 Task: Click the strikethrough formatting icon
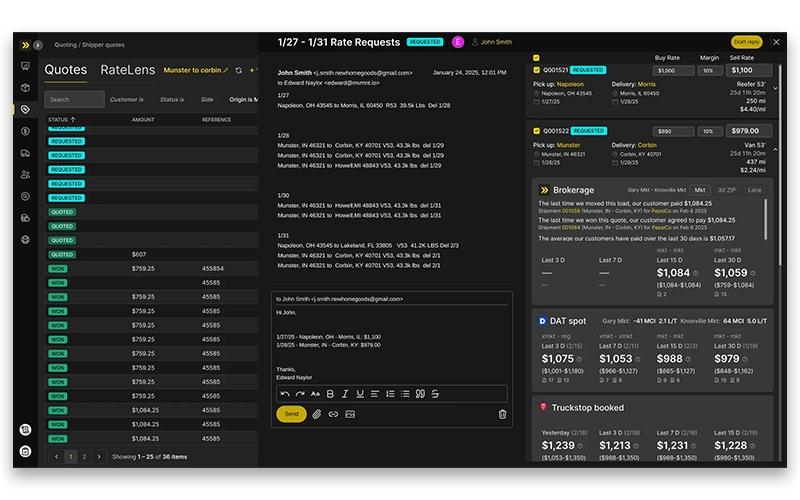pyautogui.click(x=435, y=394)
